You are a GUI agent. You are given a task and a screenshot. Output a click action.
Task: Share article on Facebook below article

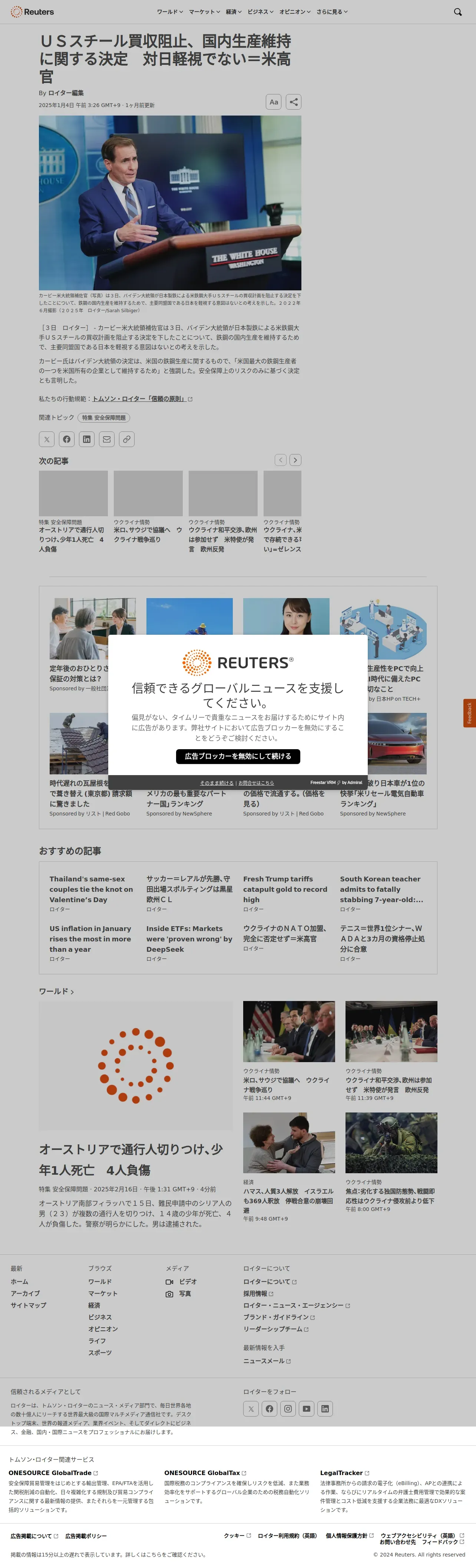click(67, 439)
